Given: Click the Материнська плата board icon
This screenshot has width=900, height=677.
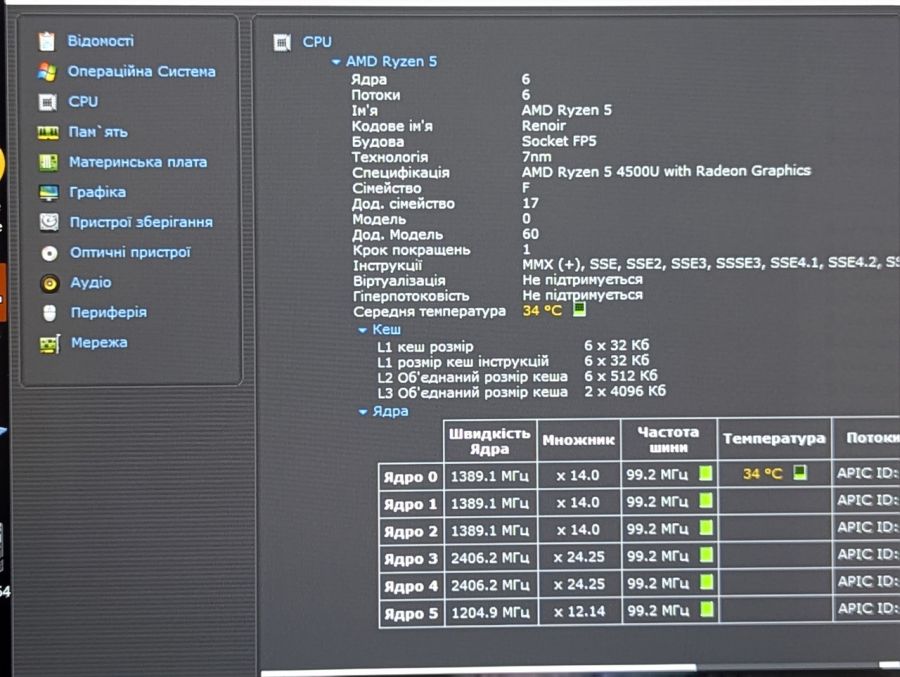Looking at the screenshot, I should (48, 163).
